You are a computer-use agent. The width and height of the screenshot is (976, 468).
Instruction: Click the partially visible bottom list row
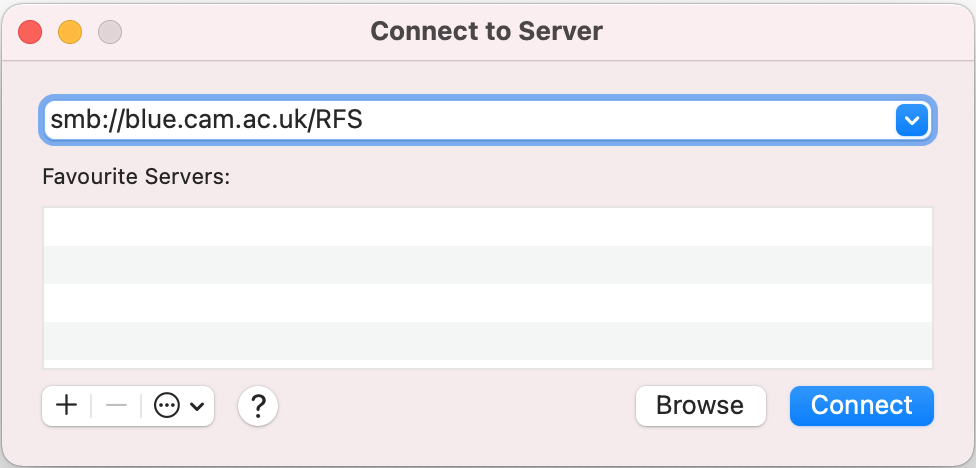[488, 364]
